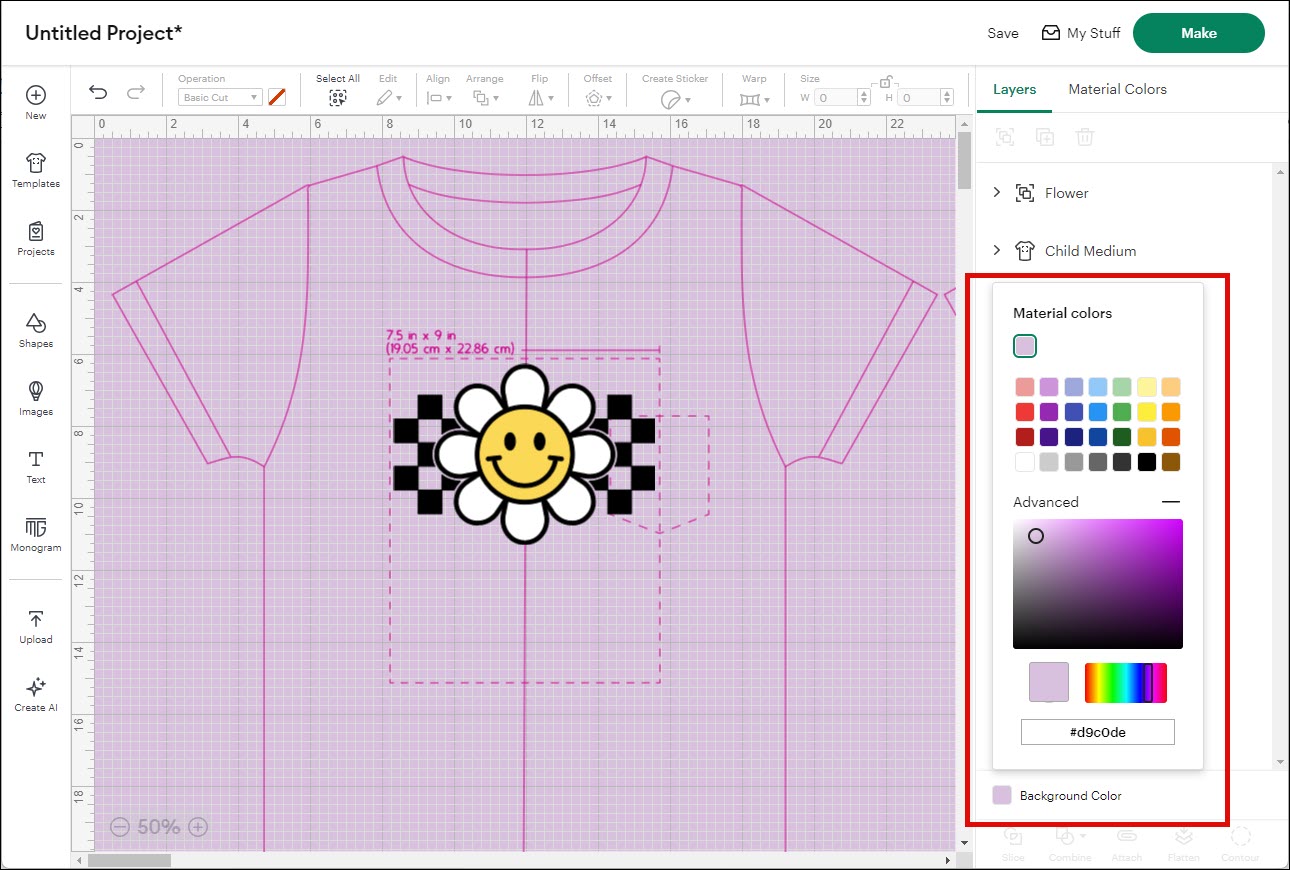Expand the Flower layer group
Image resolution: width=1290 pixels, height=870 pixels.
995,193
